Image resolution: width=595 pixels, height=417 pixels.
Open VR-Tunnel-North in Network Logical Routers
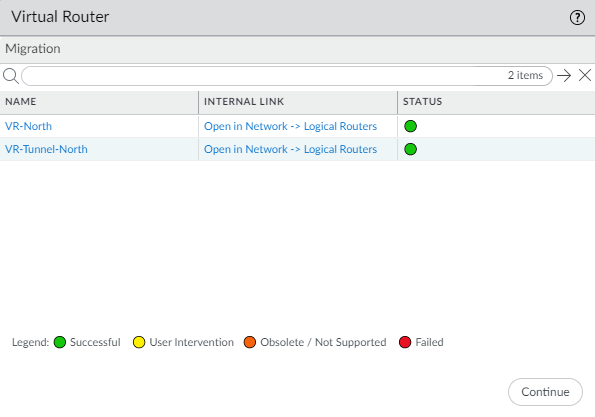coord(290,149)
